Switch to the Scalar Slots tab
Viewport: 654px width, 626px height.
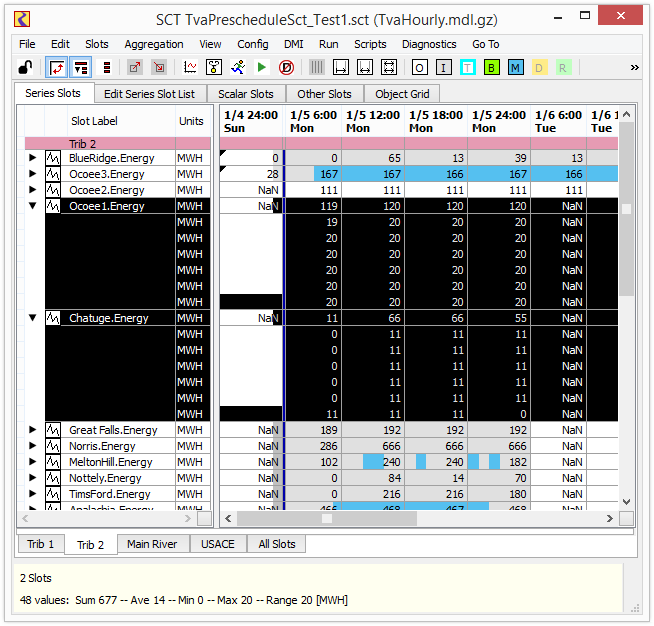click(x=246, y=94)
